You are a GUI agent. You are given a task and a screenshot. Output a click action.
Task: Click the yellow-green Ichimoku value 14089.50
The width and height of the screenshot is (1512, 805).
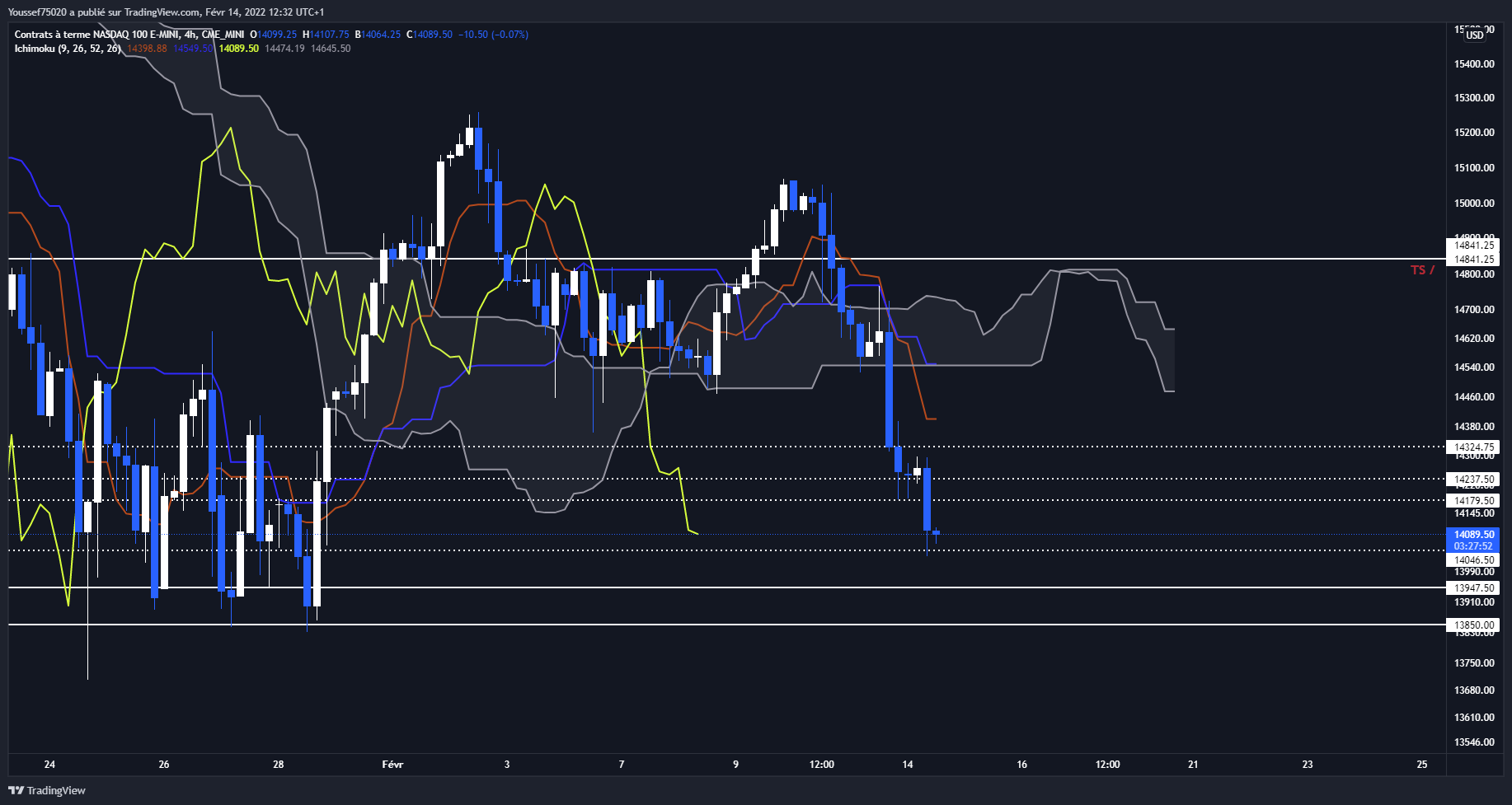(238, 49)
